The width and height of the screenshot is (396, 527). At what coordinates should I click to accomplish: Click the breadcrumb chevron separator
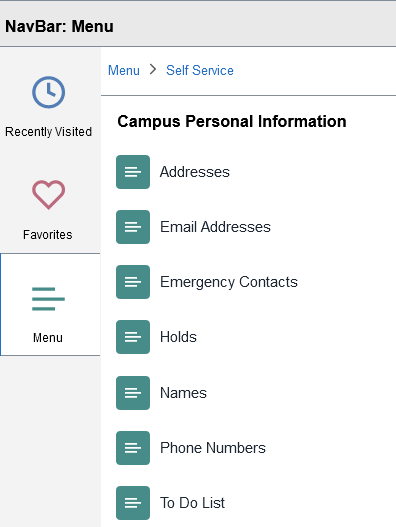click(153, 70)
